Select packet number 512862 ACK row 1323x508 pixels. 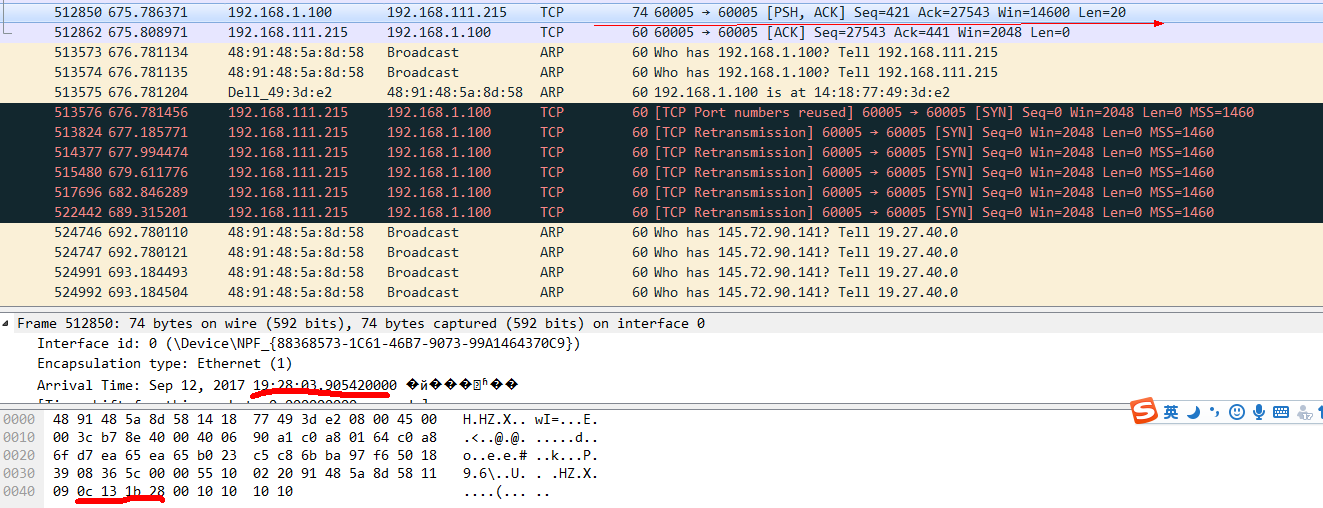click(x=661, y=32)
